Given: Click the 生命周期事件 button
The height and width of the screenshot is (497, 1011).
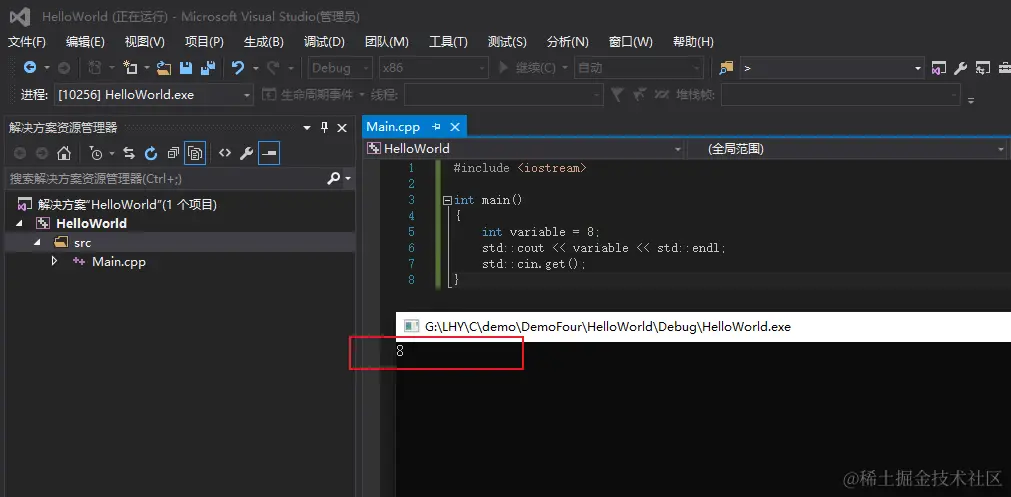Looking at the screenshot, I should pos(308,95).
